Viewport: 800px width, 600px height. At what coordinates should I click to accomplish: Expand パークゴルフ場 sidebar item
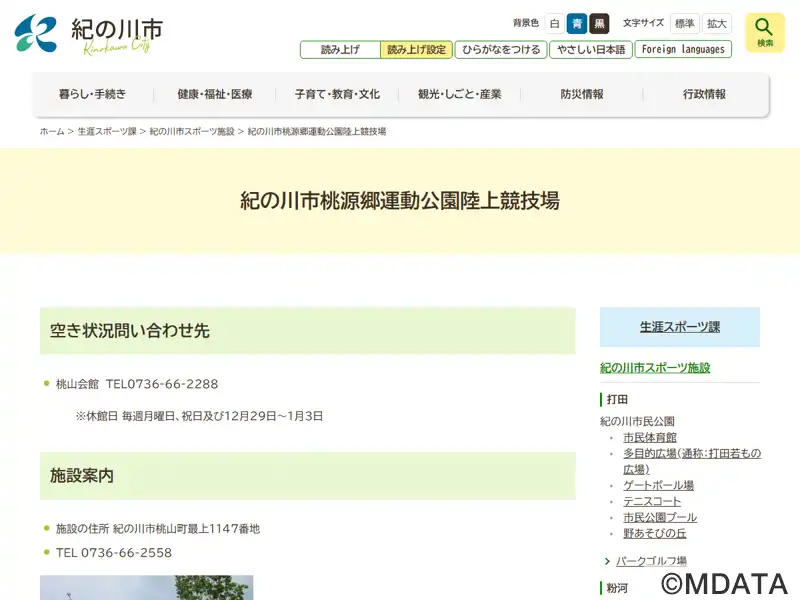click(651, 561)
